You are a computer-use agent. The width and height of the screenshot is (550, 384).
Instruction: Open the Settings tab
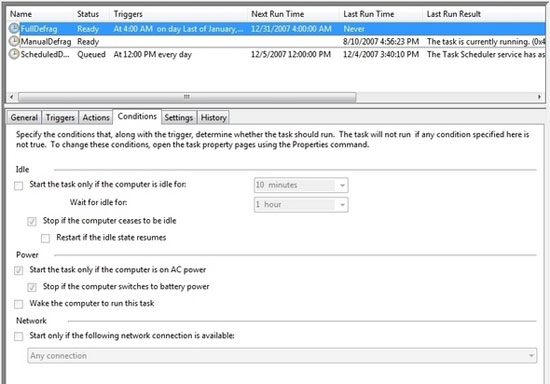pos(179,117)
